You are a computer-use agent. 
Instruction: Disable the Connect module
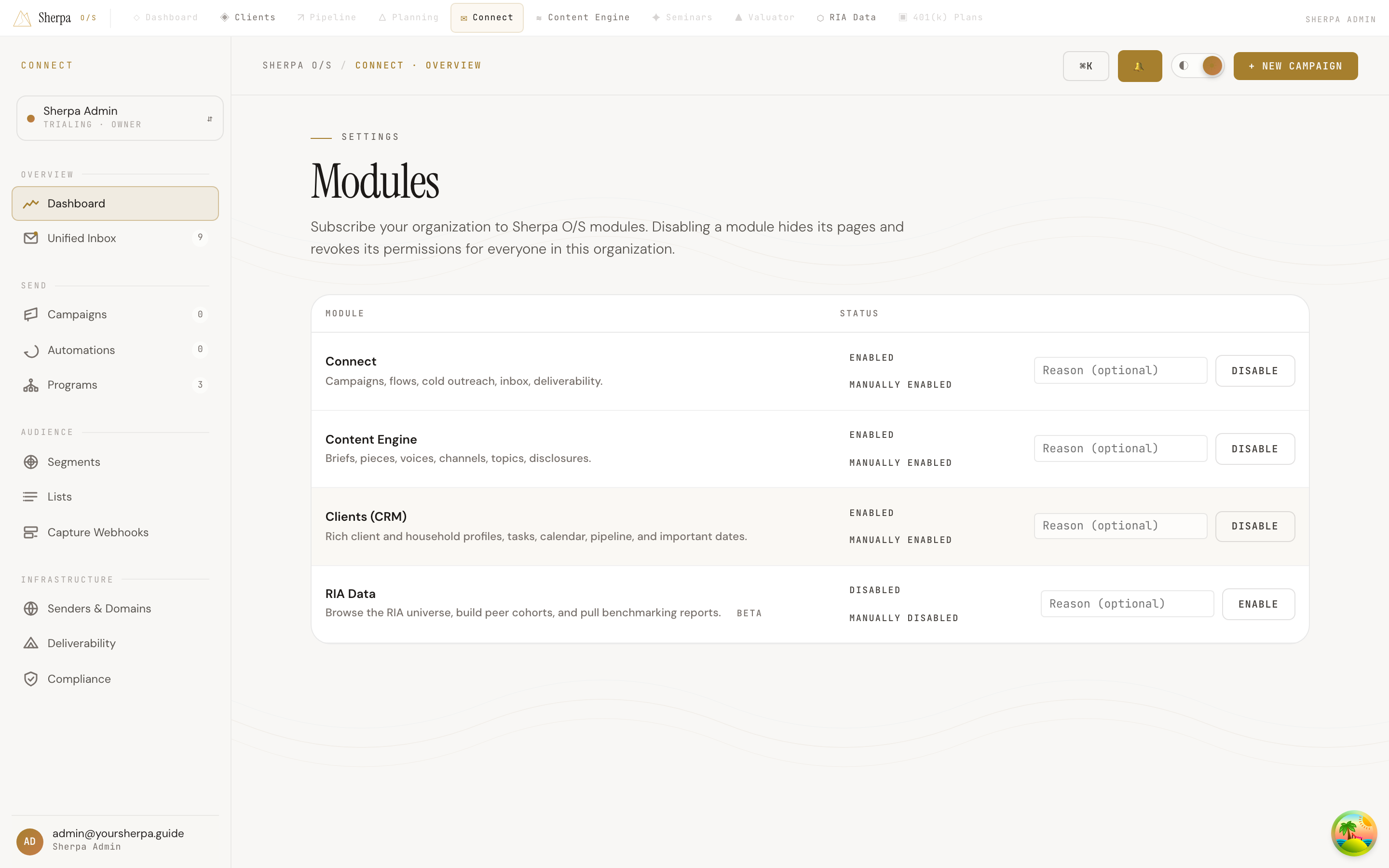click(x=1255, y=371)
